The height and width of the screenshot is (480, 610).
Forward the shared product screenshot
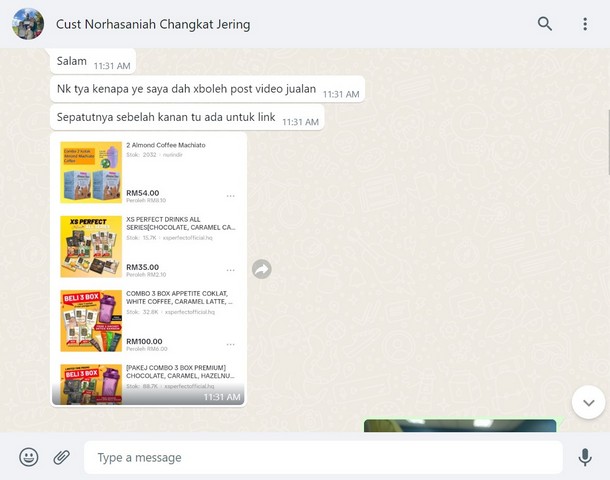click(261, 269)
